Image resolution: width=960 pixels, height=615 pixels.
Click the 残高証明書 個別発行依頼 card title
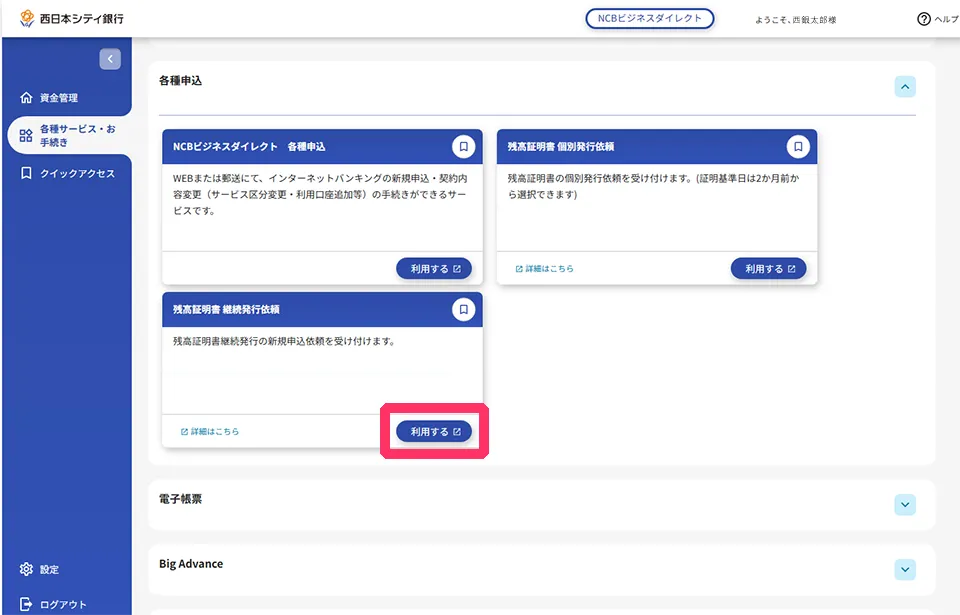click(x=561, y=146)
